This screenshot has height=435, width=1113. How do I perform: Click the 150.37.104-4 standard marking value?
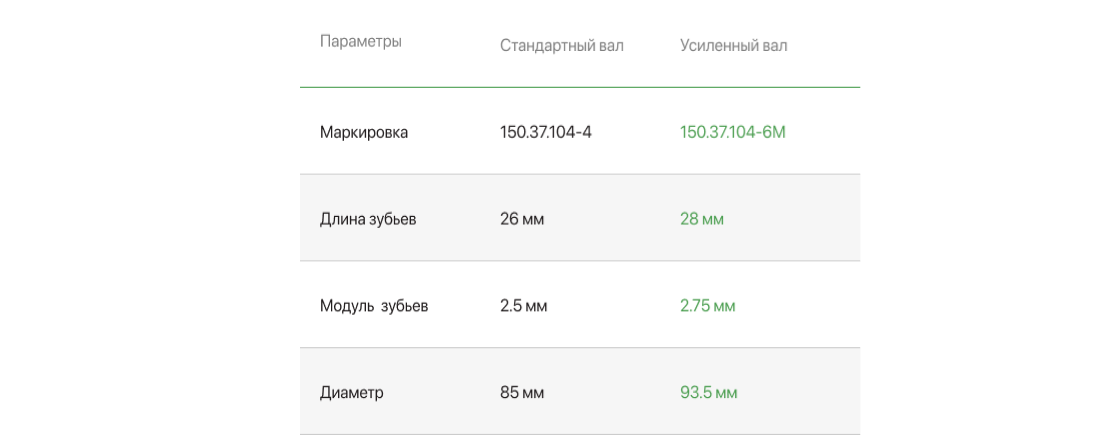point(545,133)
